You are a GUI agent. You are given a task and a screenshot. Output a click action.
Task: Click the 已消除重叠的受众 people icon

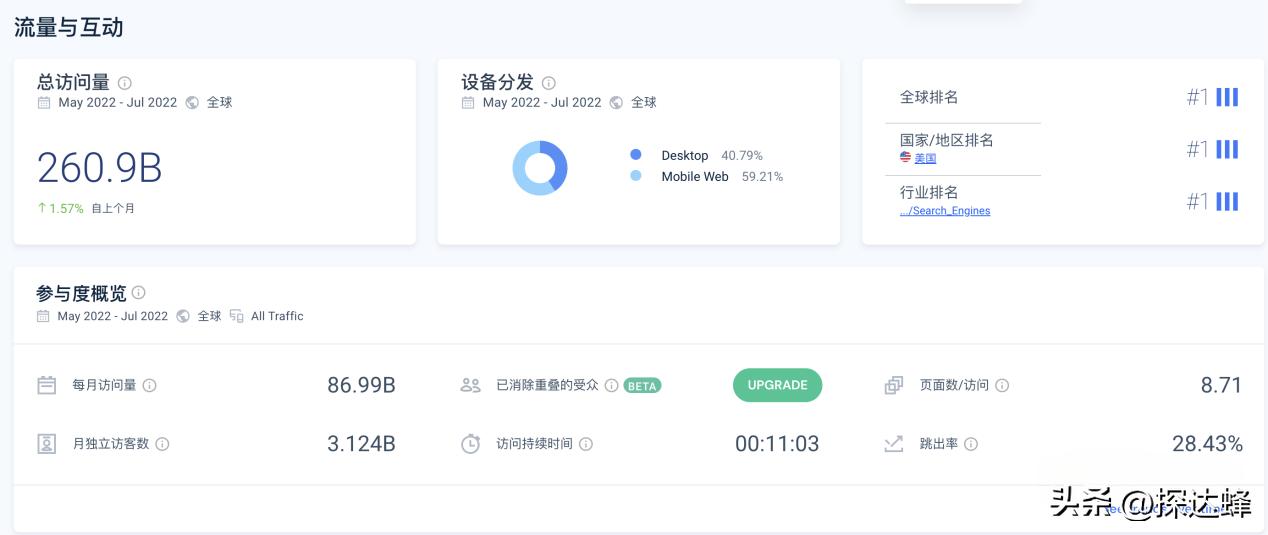point(471,385)
